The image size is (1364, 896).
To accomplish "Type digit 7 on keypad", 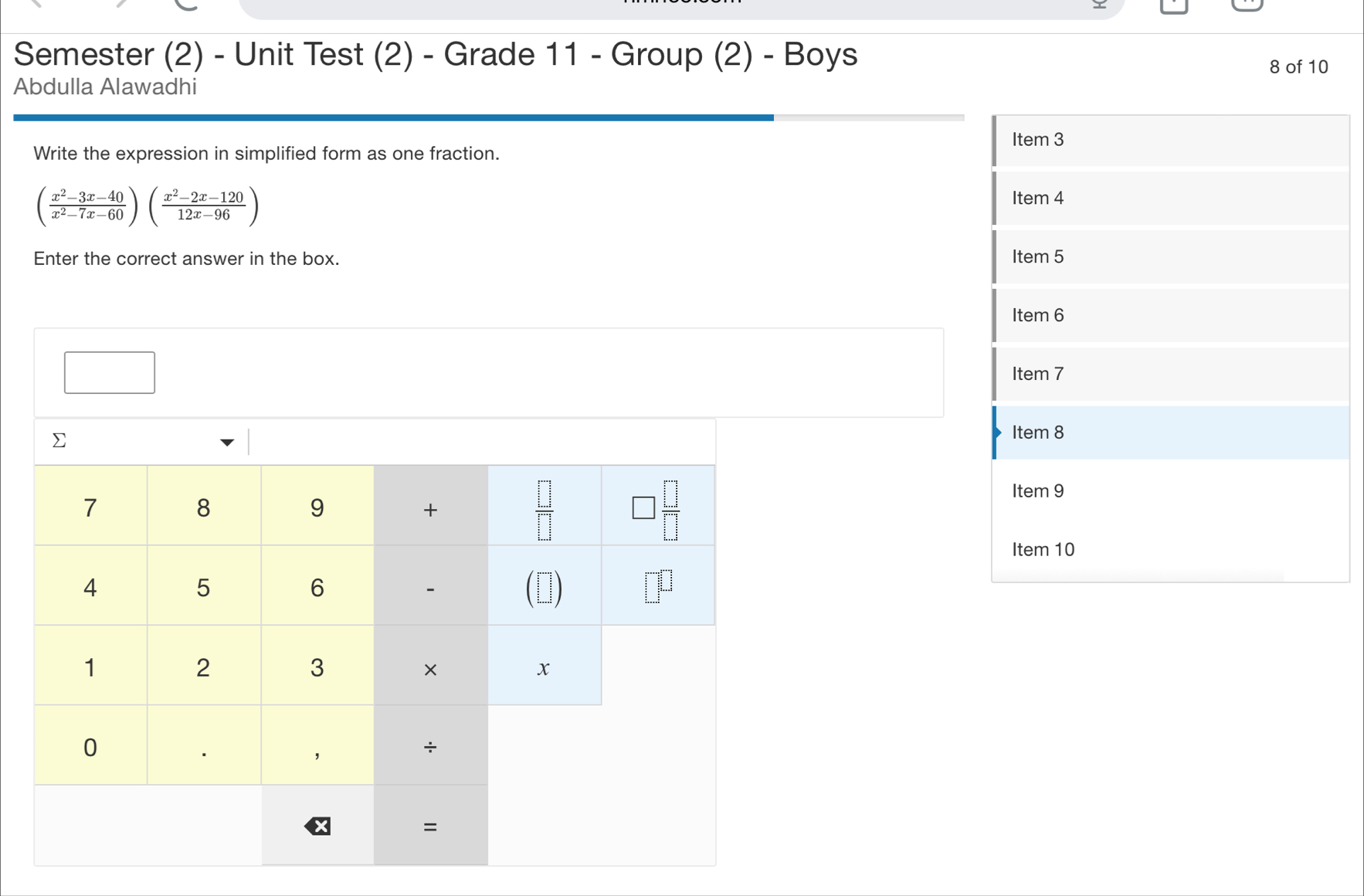I will click(x=90, y=507).
